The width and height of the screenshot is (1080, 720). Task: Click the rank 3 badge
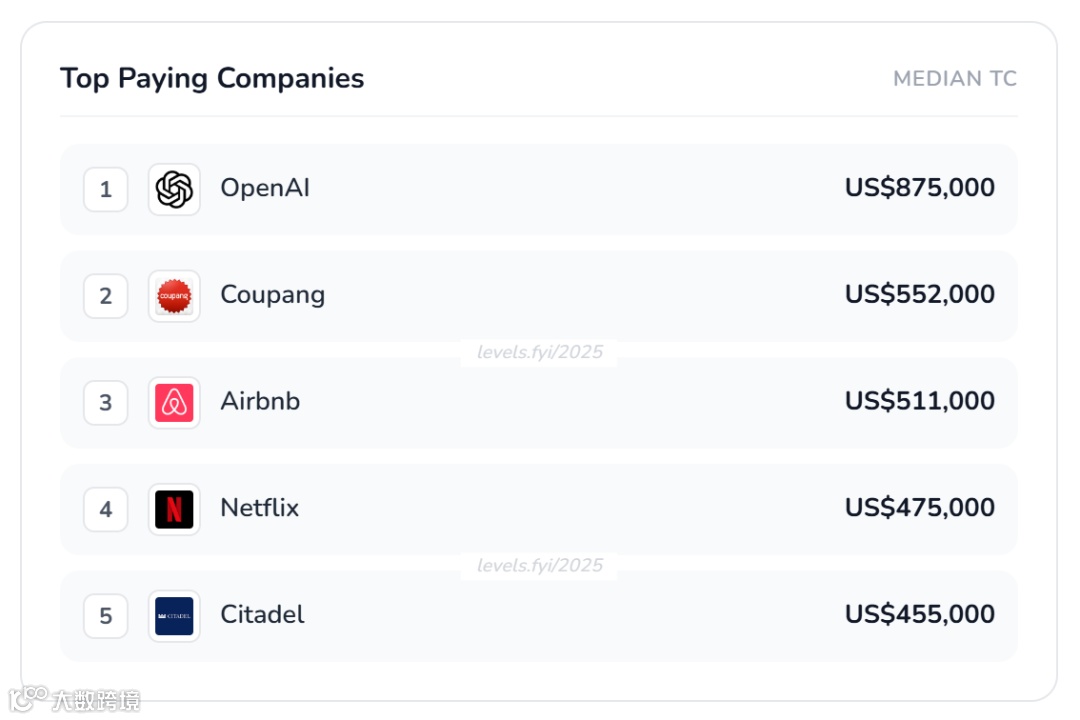[x=106, y=403]
